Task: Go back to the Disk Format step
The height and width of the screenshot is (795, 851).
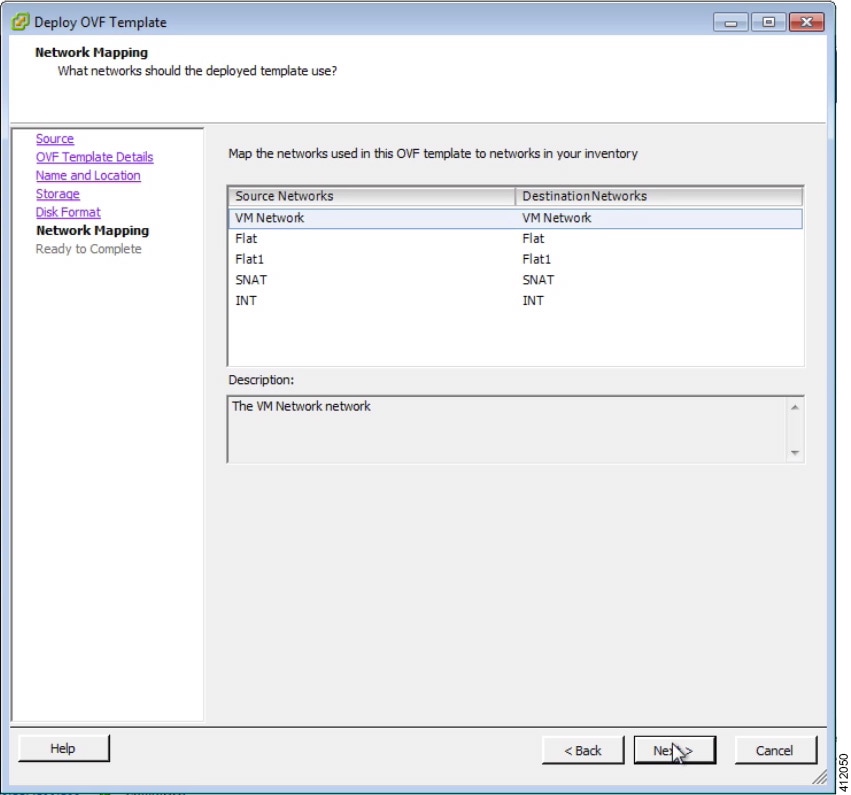Action: pos(67,212)
